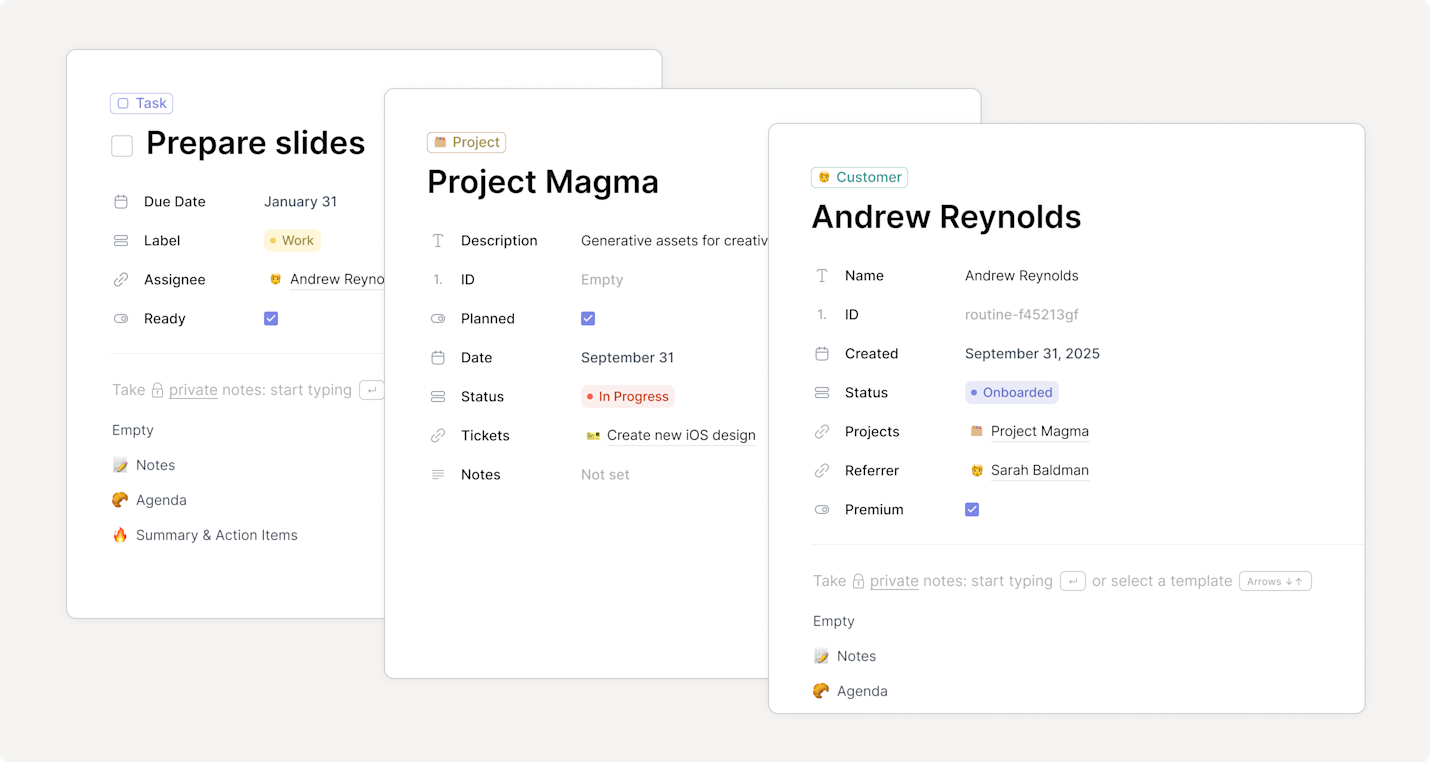The height and width of the screenshot is (762, 1430).
Task: Click the Description text icon in Project card
Action: tap(438, 241)
